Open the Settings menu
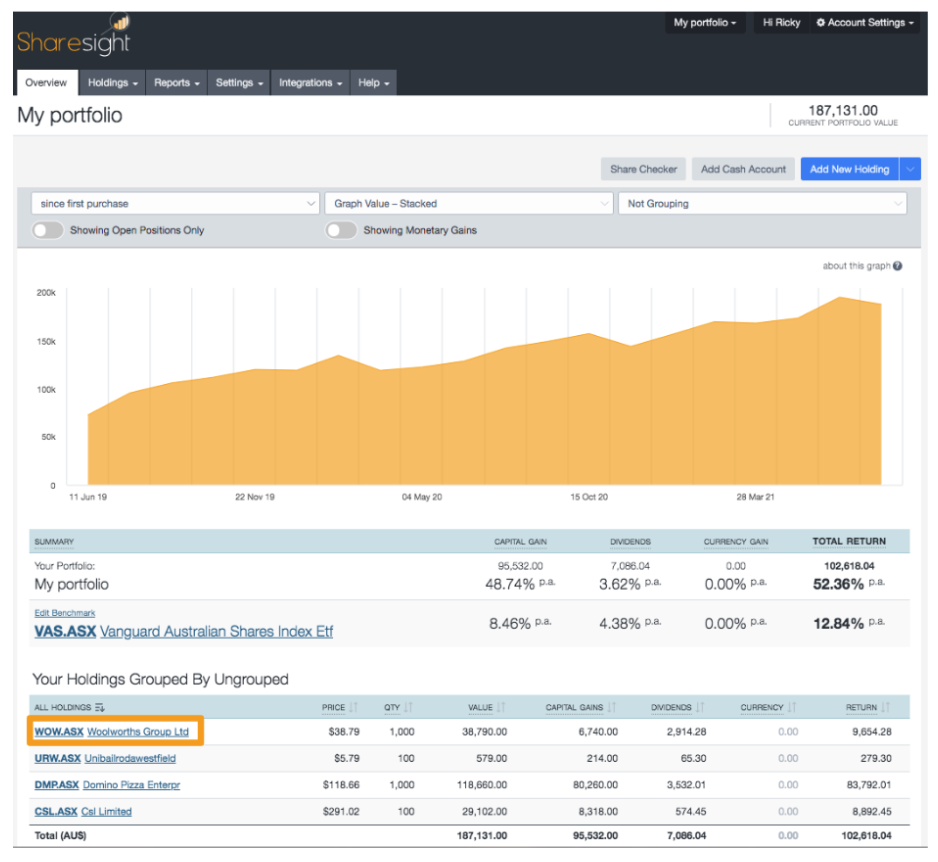This screenshot has height=862, width=938. [239, 83]
